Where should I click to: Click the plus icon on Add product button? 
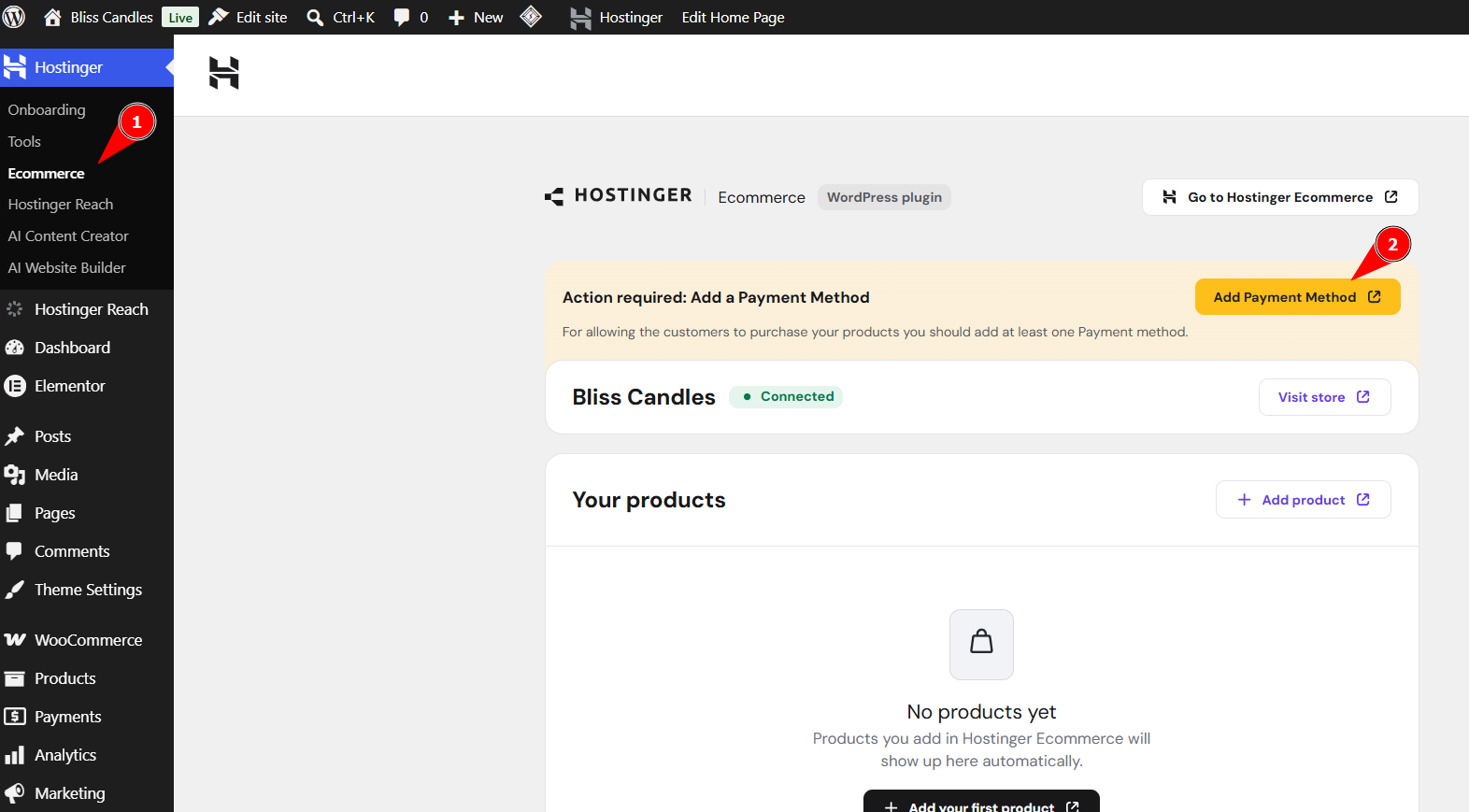1244,500
